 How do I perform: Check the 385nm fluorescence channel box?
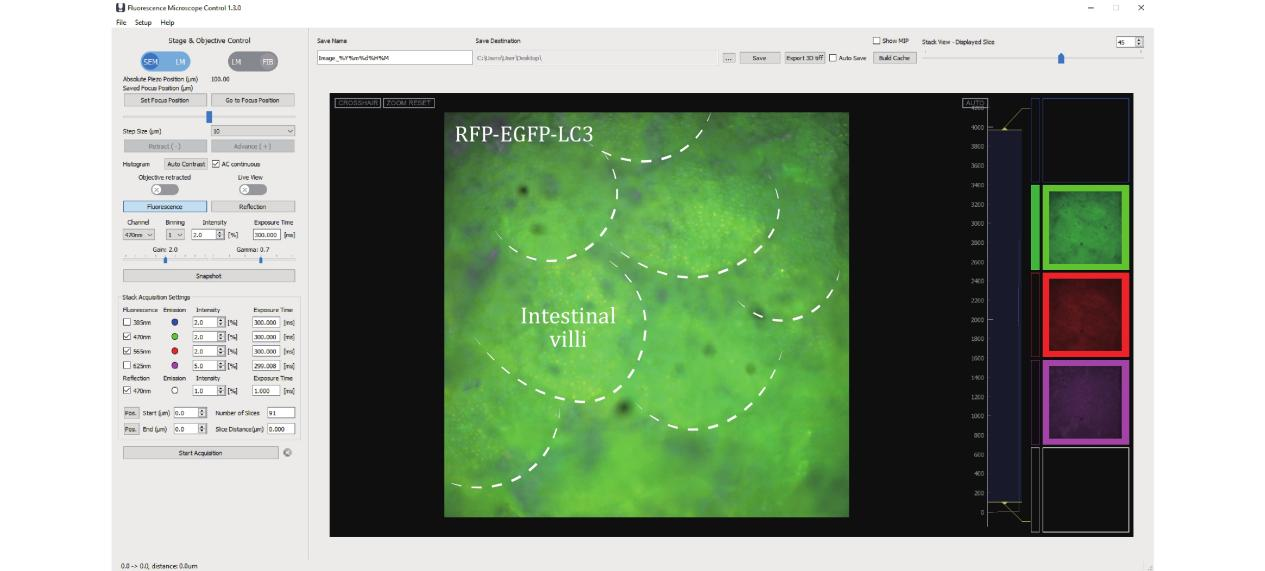coord(126,323)
